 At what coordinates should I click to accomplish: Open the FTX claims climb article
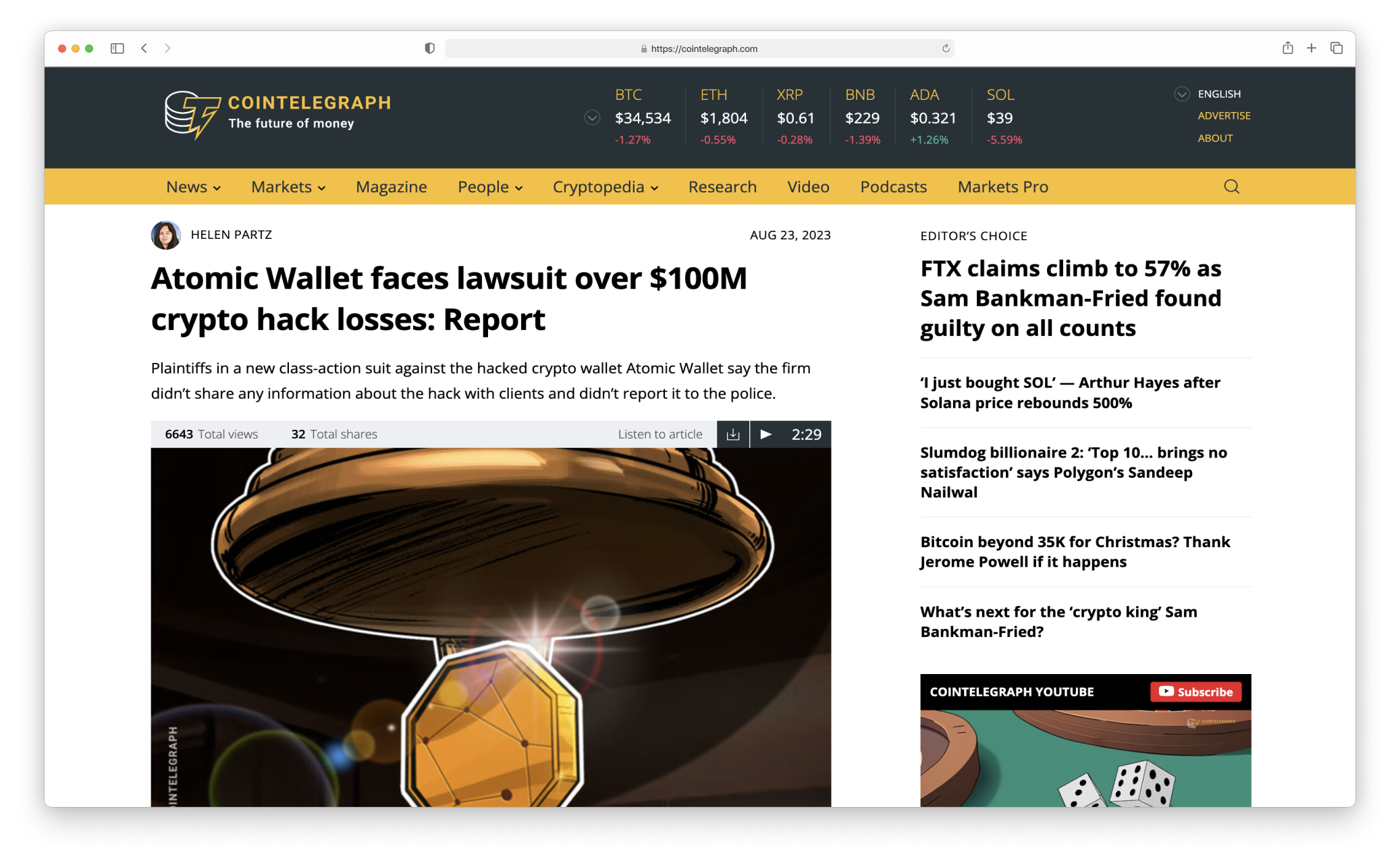1071,298
